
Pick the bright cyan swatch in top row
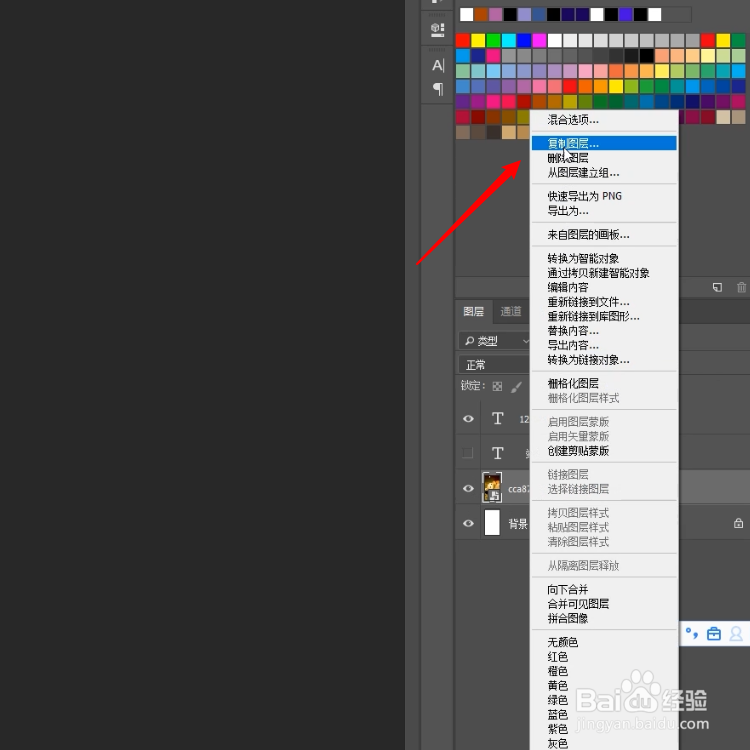point(508,40)
